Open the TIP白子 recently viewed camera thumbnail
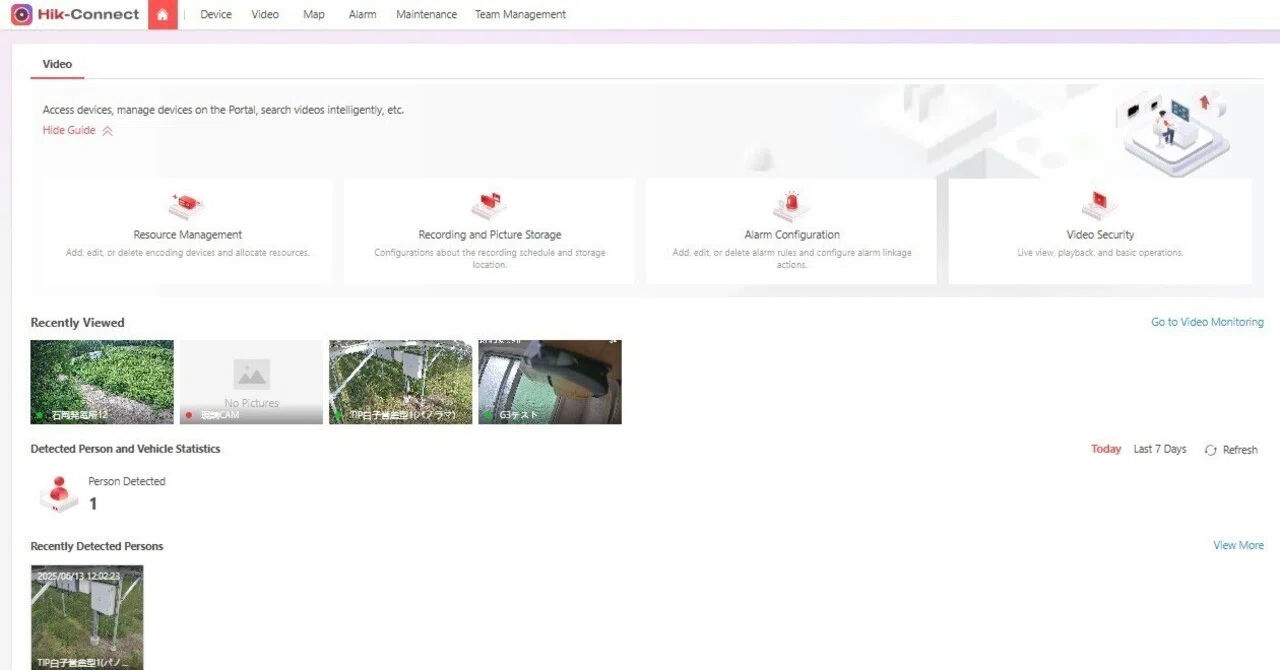1280x670 pixels. [400, 382]
